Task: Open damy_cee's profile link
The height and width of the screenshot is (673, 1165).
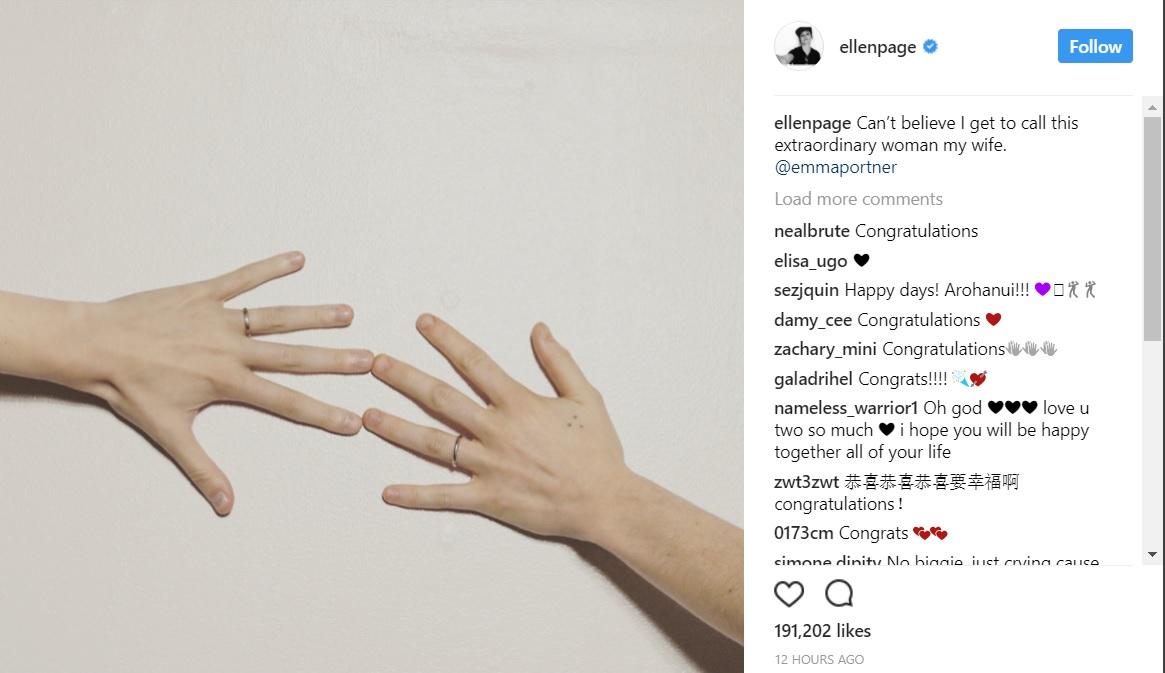Action: click(813, 320)
